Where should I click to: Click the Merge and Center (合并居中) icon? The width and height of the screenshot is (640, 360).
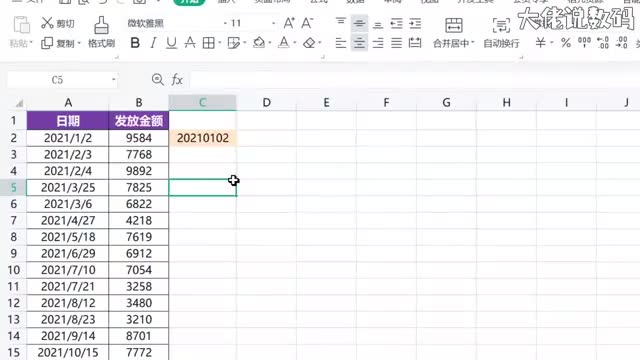[453, 25]
